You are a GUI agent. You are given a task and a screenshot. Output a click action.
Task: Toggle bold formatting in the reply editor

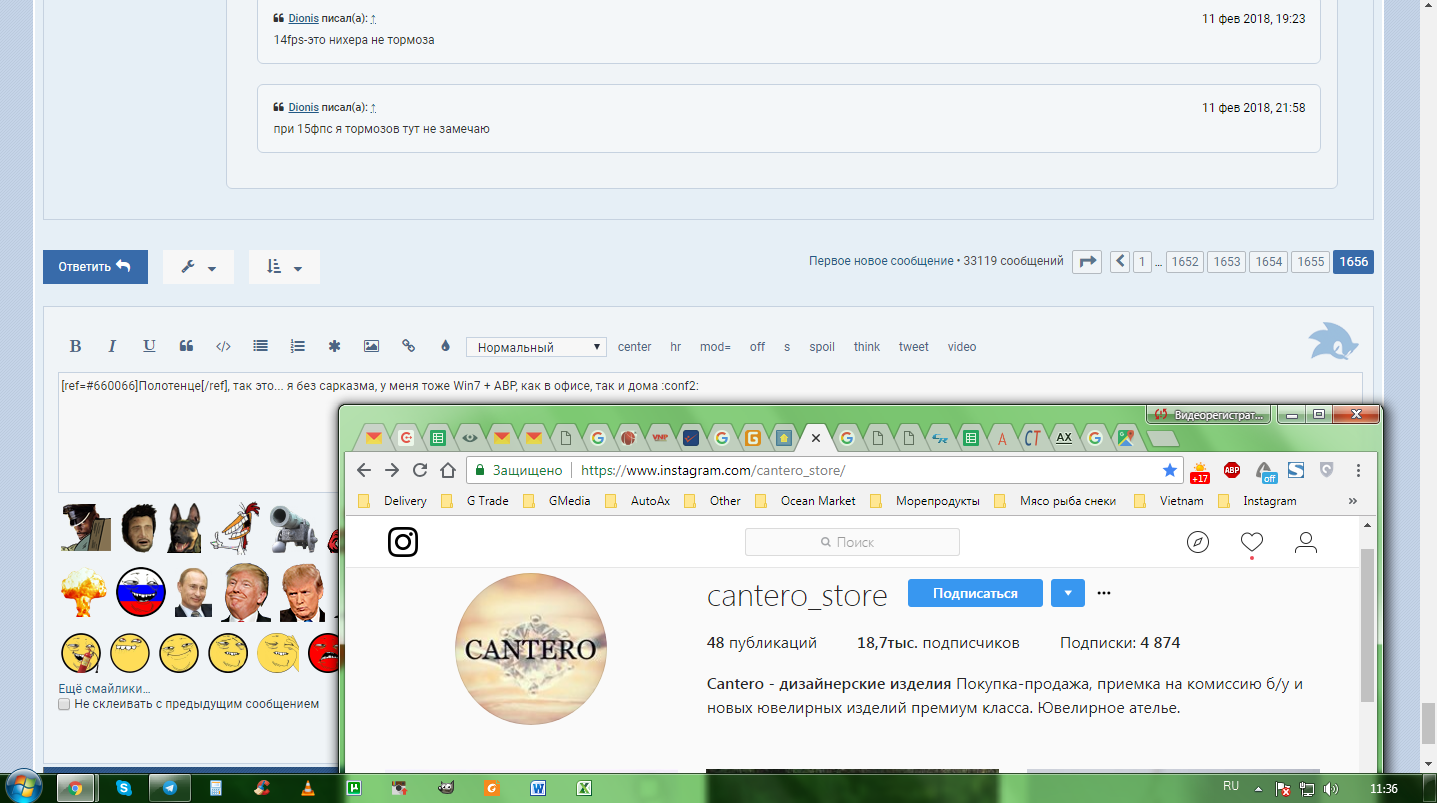pyautogui.click(x=75, y=346)
